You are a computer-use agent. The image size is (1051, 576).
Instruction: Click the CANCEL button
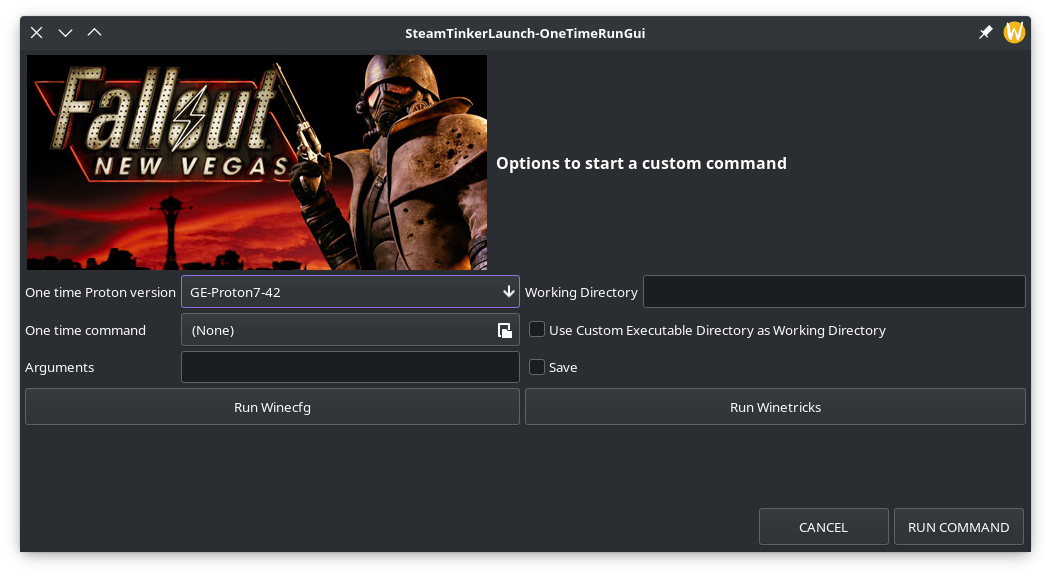tap(823, 527)
